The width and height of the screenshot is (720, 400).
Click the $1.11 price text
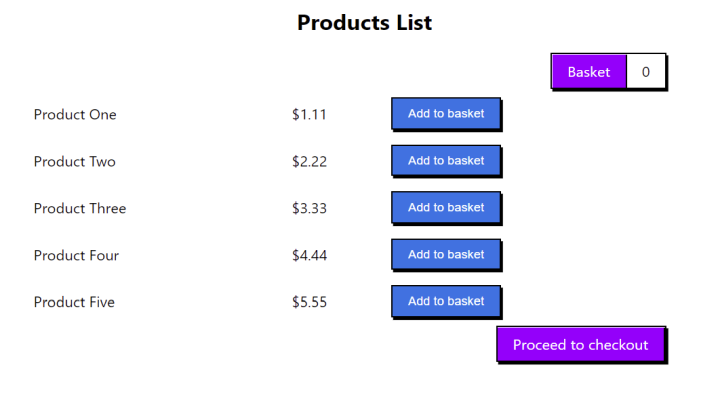click(309, 115)
